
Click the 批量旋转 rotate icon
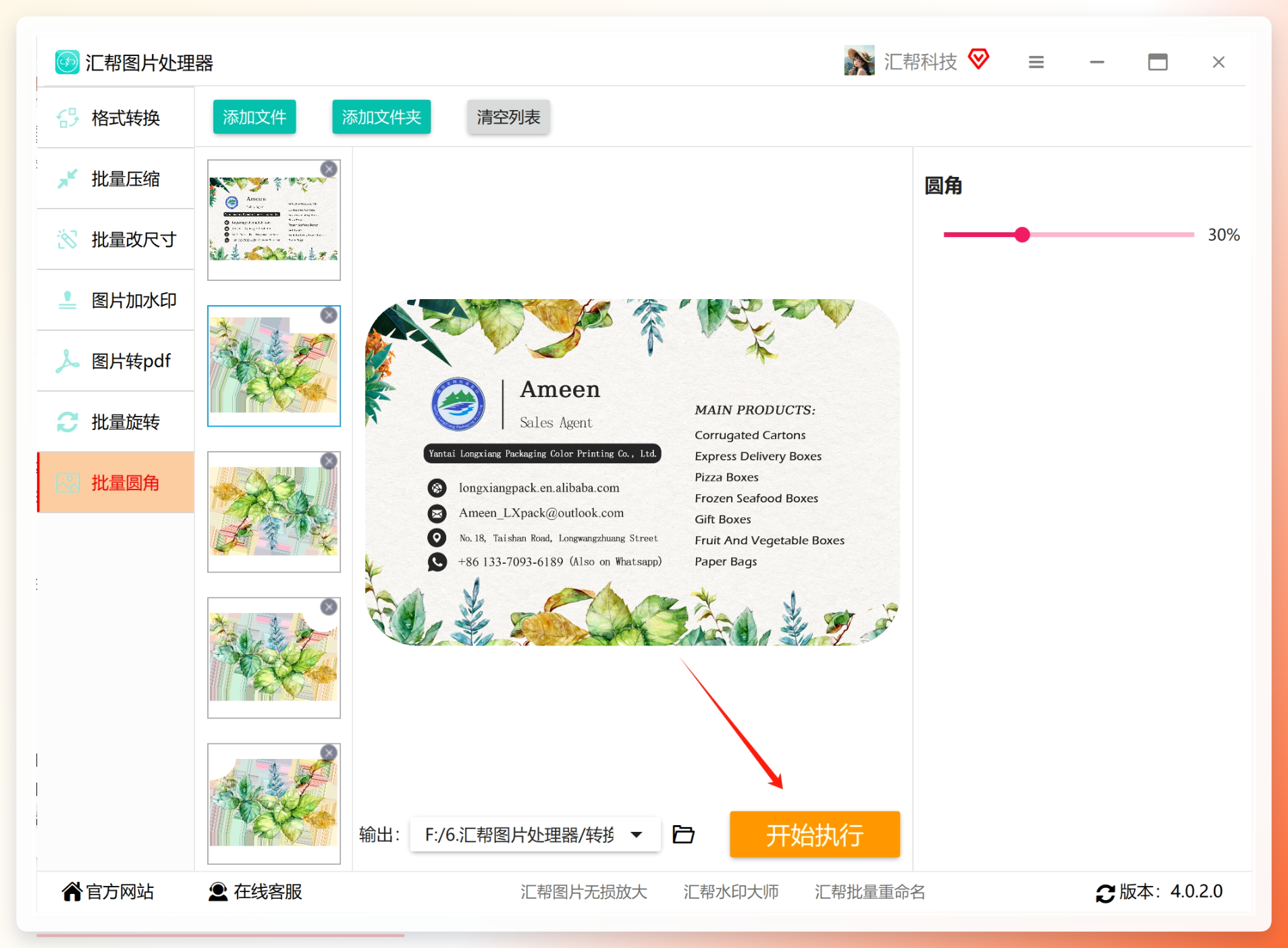(68, 422)
